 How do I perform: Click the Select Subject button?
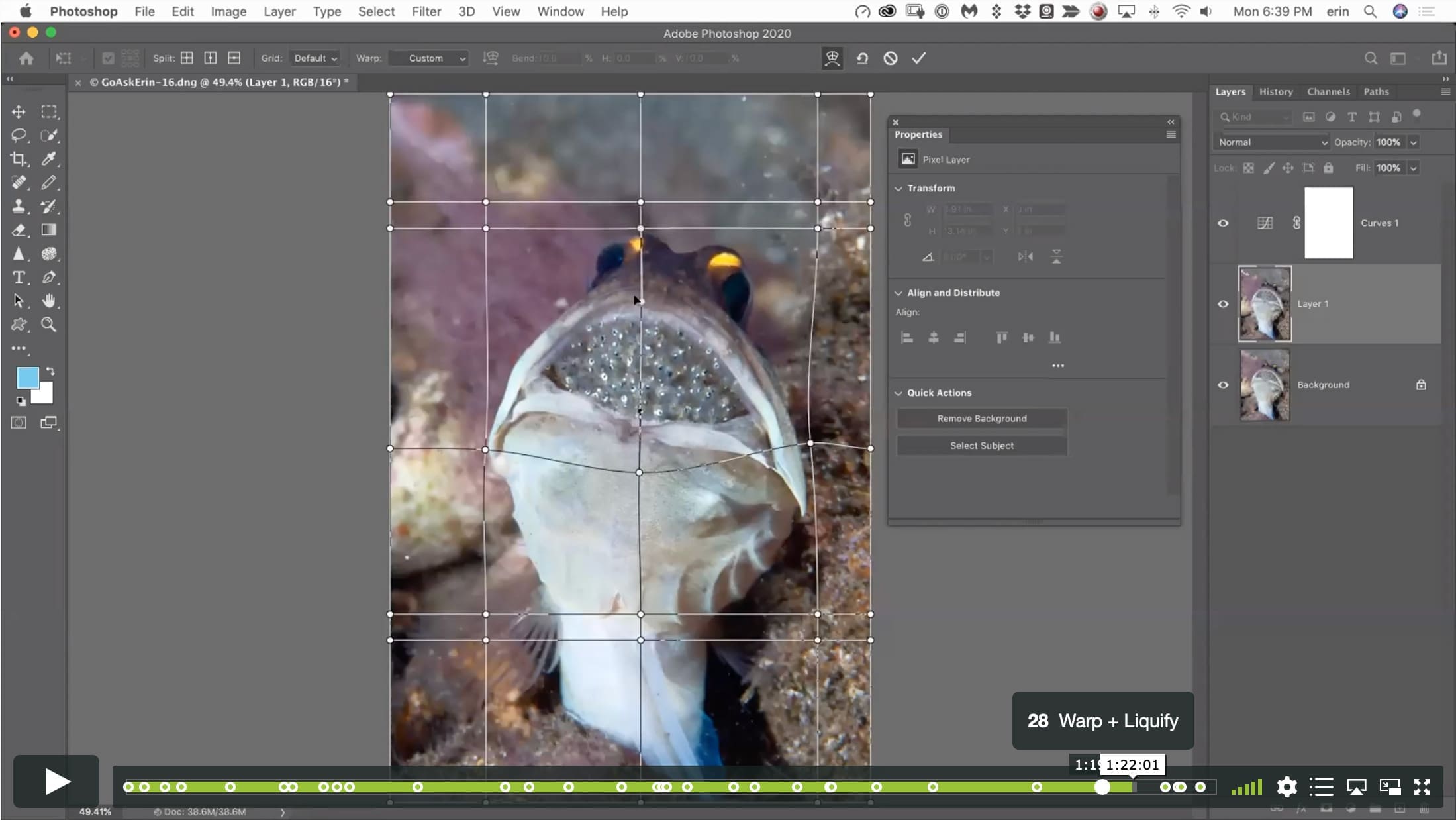pos(982,446)
